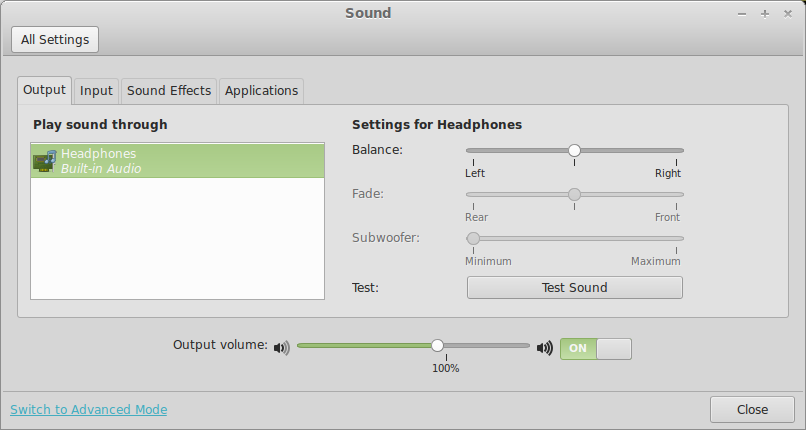The height and width of the screenshot is (430, 806).
Task: Click the Headphones device icon
Action: tap(44, 160)
